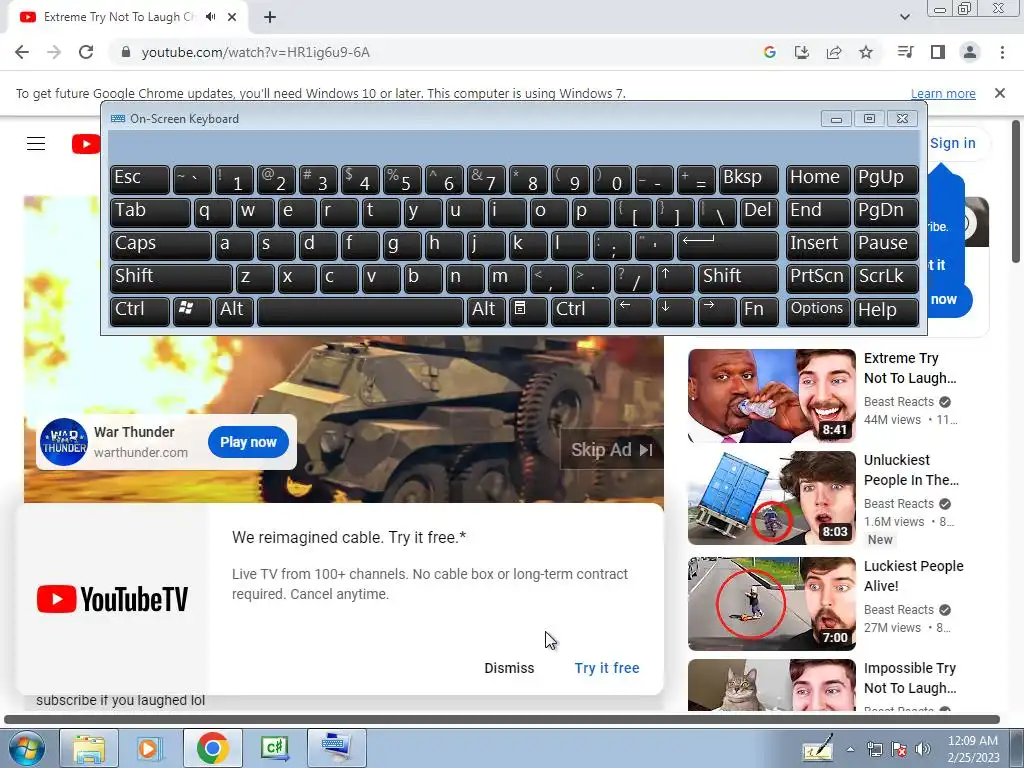Open the Learn more link
The width and height of the screenshot is (1024, 768).
click(943, 93)
